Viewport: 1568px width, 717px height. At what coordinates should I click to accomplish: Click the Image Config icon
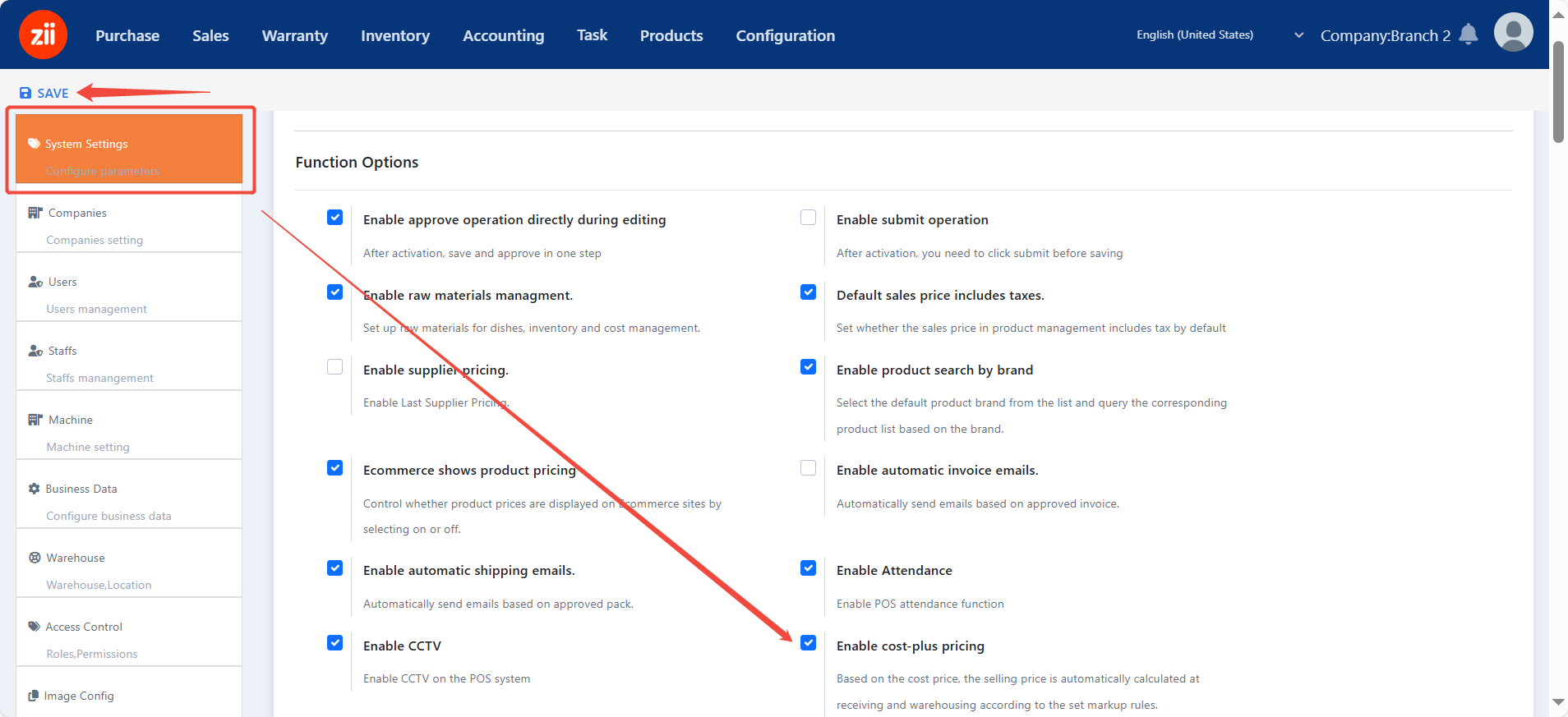(x=34, y=696)
